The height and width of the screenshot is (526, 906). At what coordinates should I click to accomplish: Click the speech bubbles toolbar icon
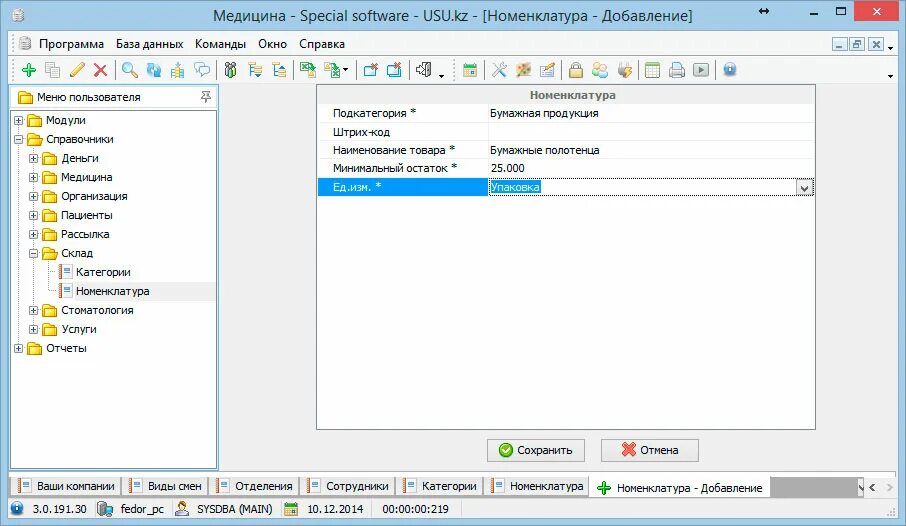(202, 71)
